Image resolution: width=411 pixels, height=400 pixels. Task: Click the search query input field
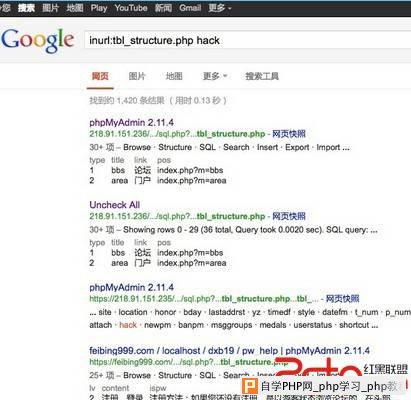(248, 40)
